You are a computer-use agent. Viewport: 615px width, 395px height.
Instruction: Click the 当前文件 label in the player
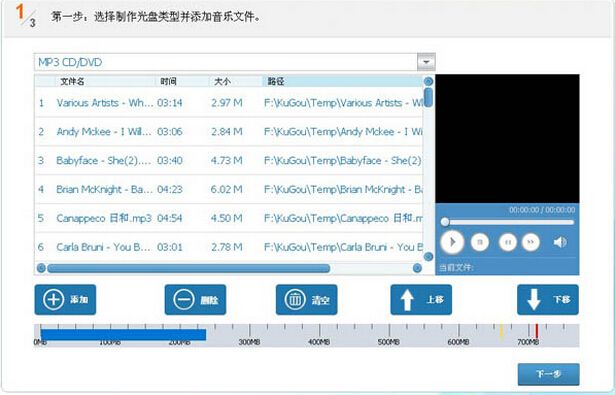pos(456,268)
